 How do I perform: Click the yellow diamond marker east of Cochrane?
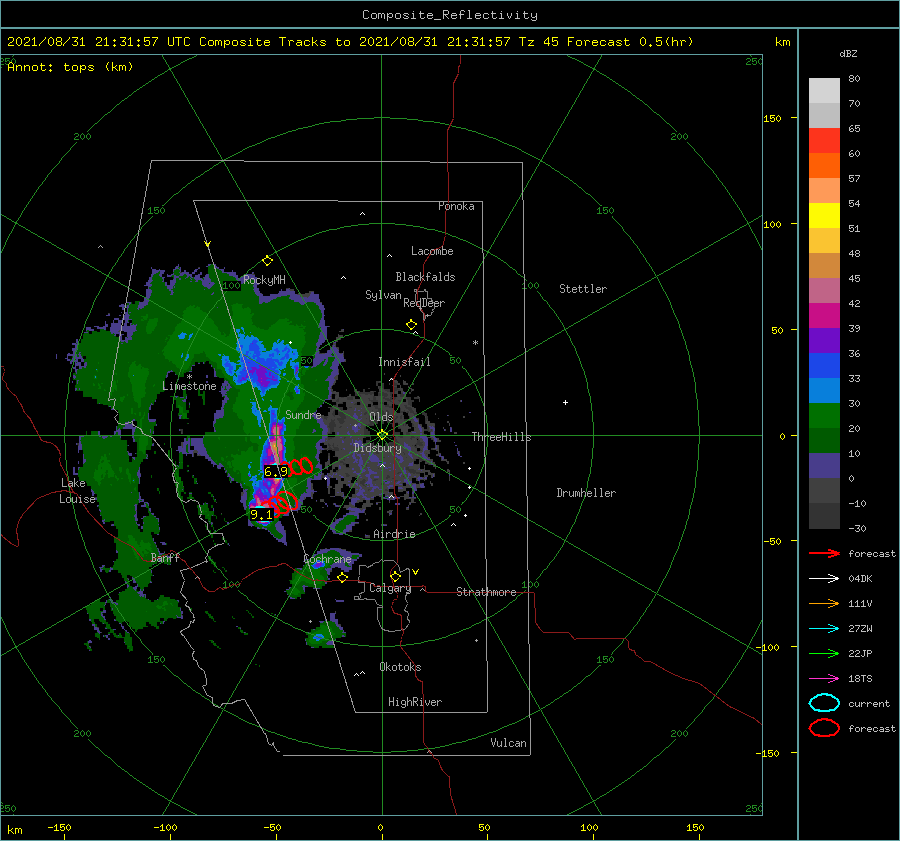pos(343,577)
